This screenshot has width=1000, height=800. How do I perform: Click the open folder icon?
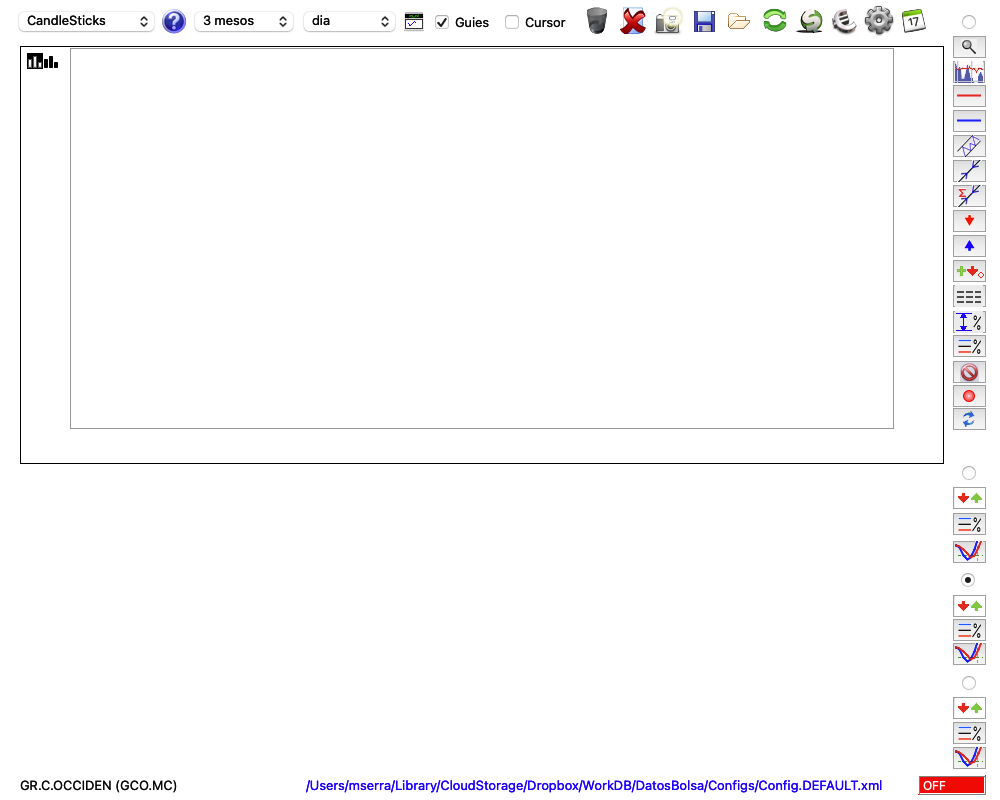[x=739, y=22]
